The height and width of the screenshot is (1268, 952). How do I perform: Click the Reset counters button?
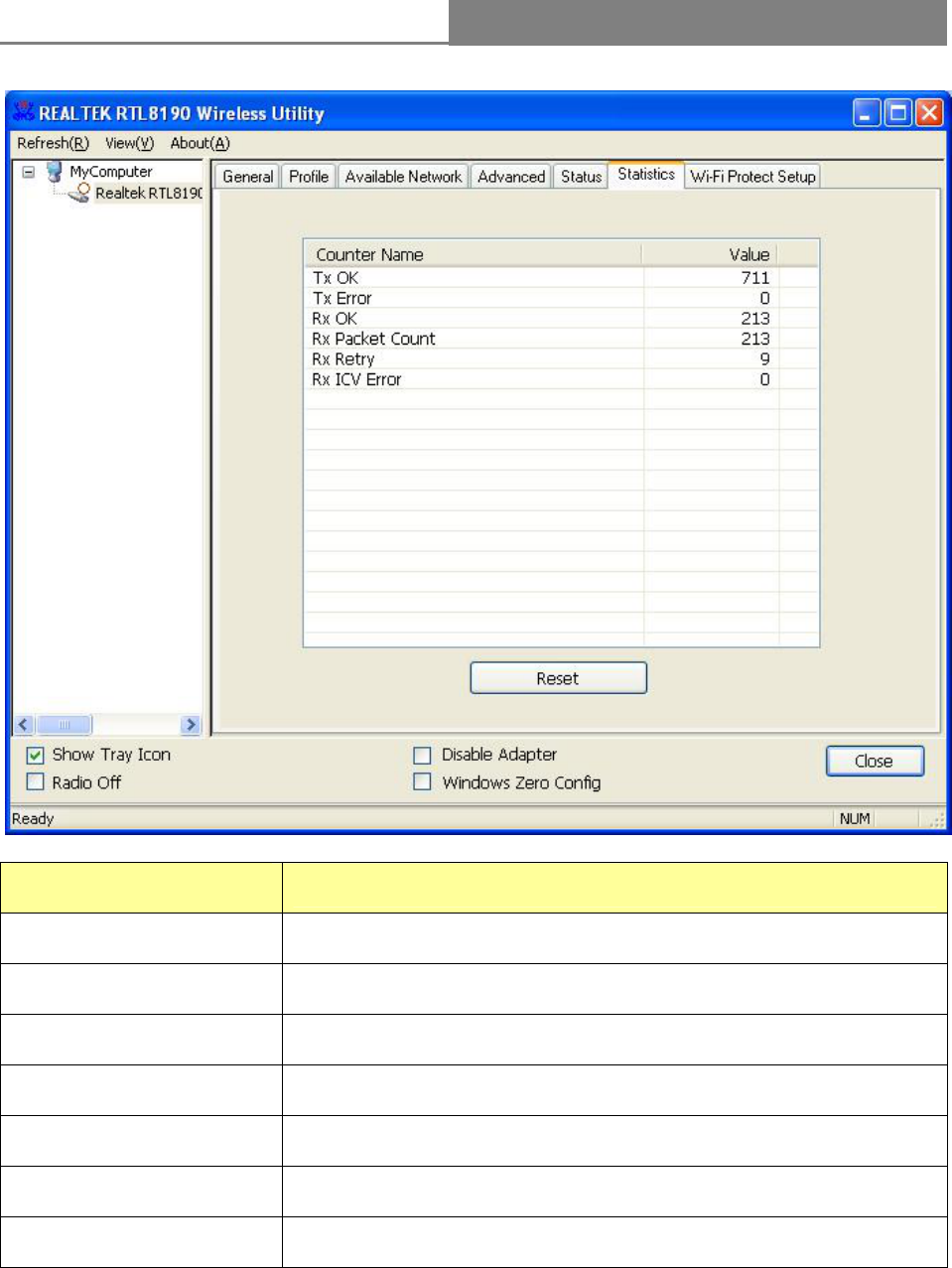pyautogui.click(x=558, y=678)
